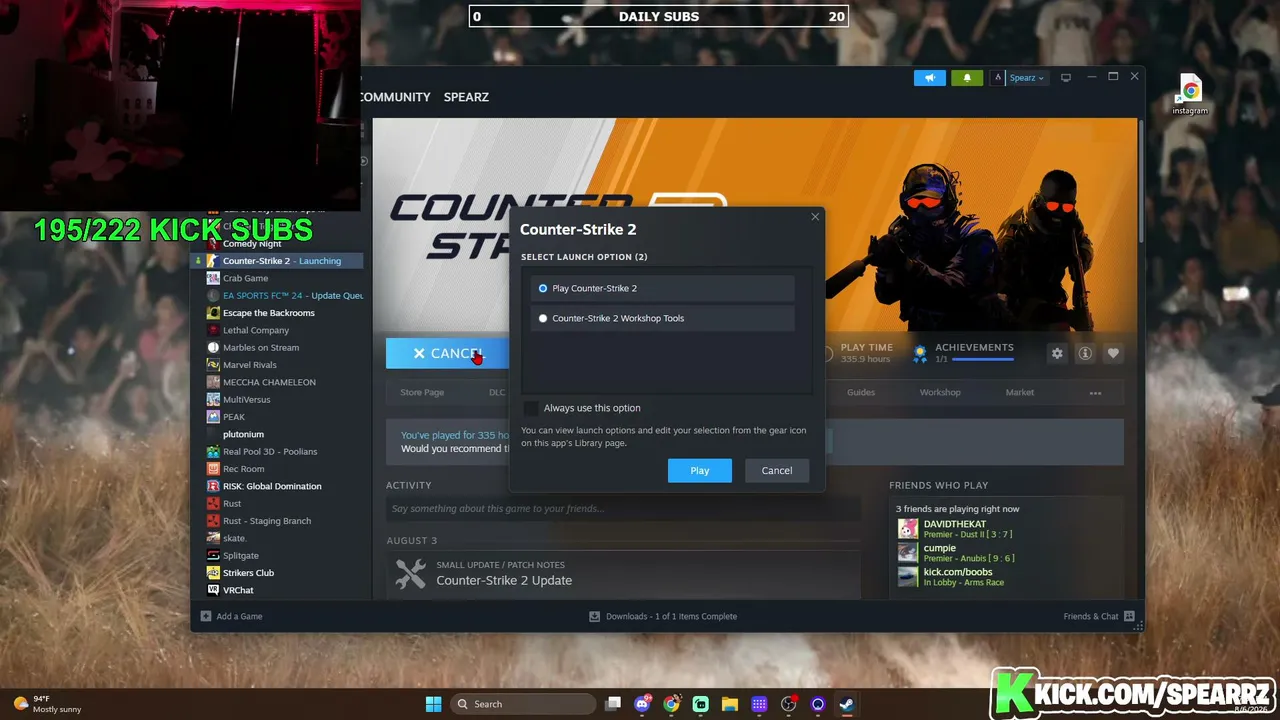The image size is (1280, 720).
Task: Select Escape the Backrooms in the library
Action: 269,313
